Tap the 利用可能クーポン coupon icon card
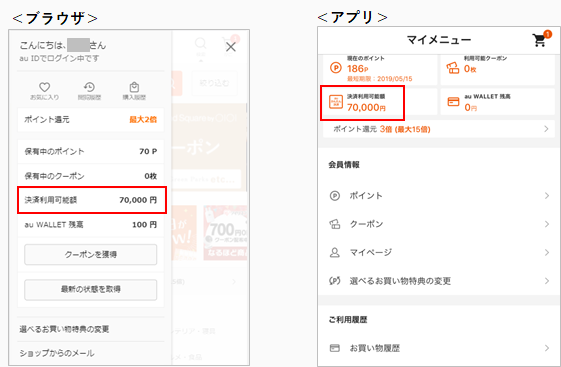The image size is (561, 367). pyautogui.click(x=453, y=68)
